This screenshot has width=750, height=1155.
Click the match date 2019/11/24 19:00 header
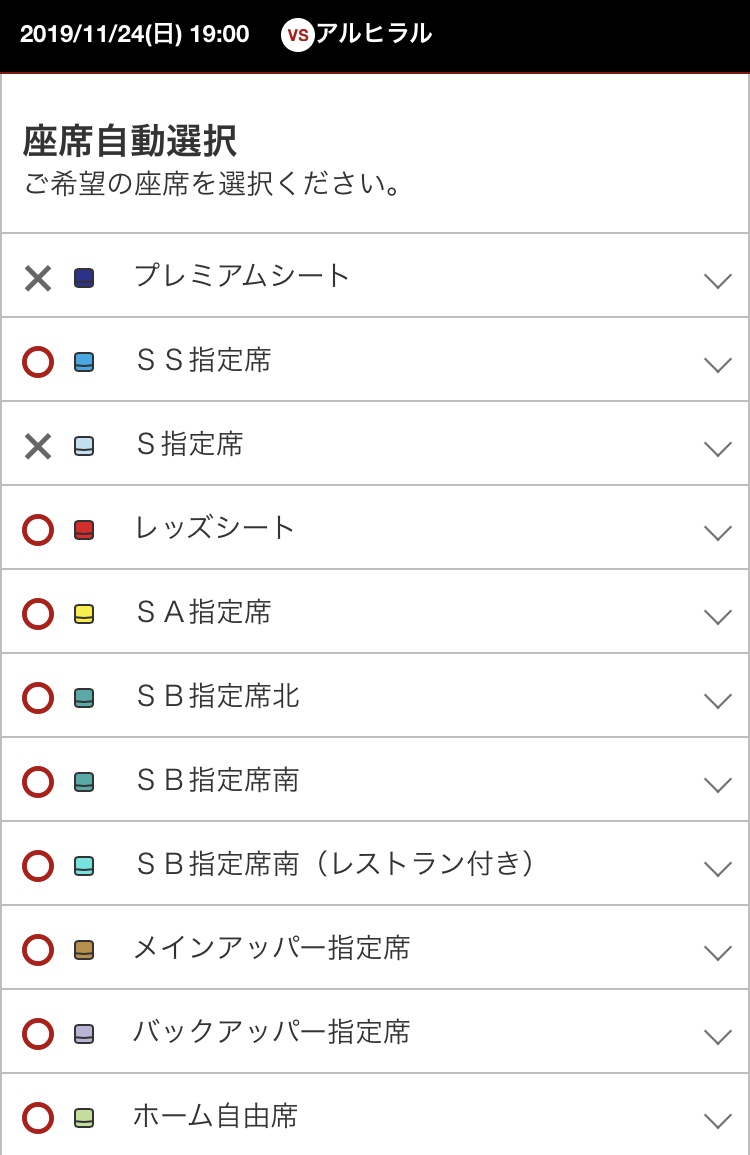134,34
